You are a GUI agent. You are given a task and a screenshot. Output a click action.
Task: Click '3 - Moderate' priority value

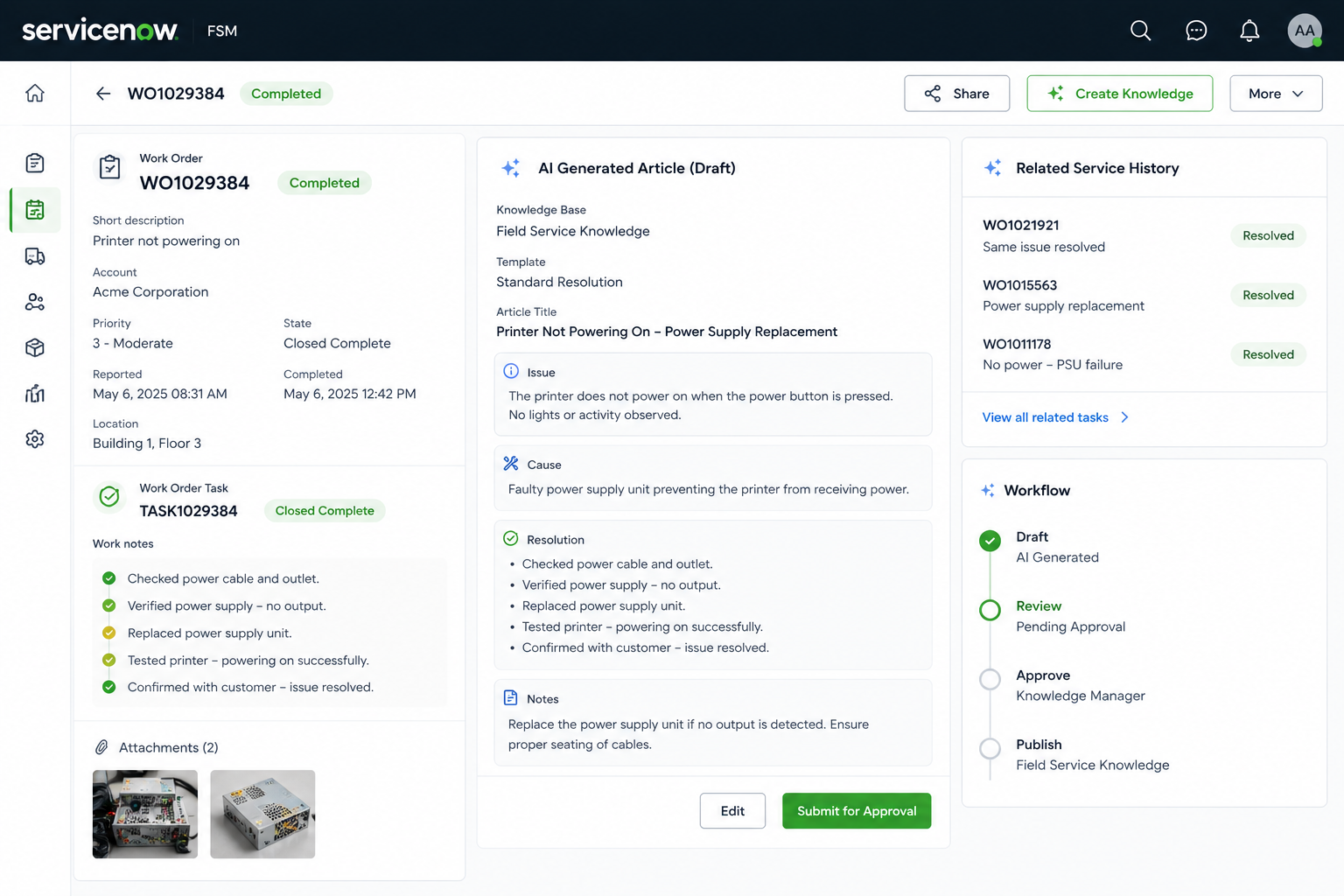(133, 343)
